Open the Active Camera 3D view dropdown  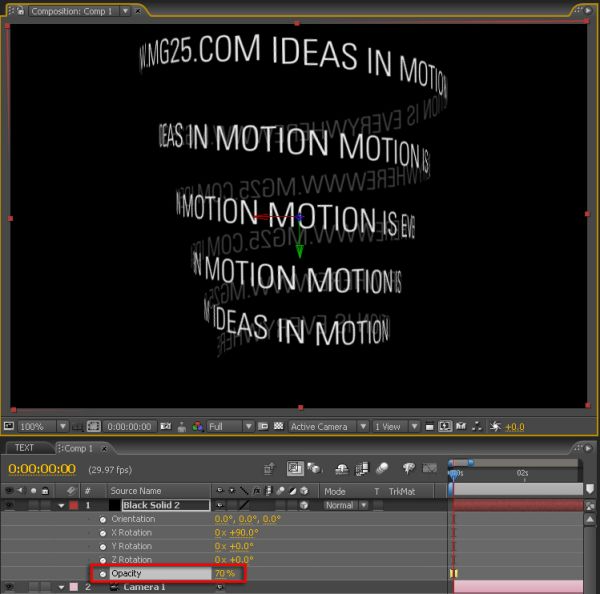[328, 426]
